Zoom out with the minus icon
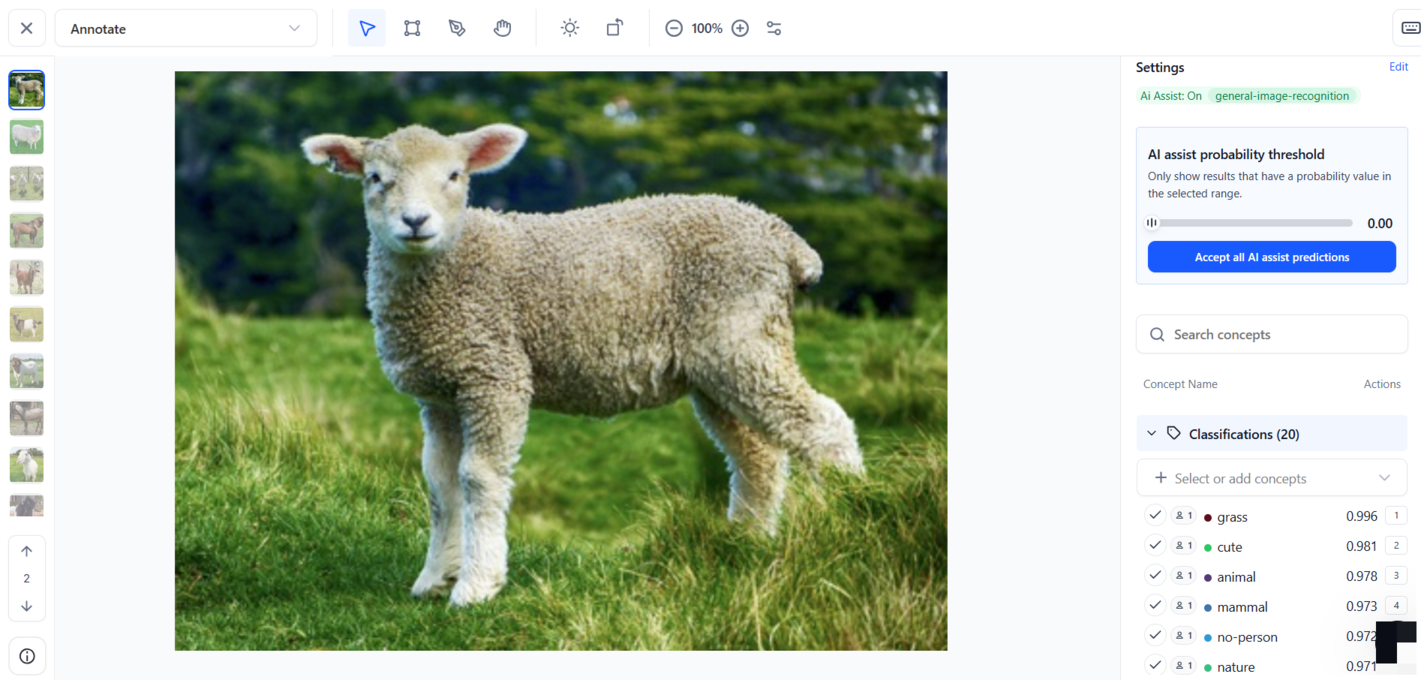 (x=674, y=28)
